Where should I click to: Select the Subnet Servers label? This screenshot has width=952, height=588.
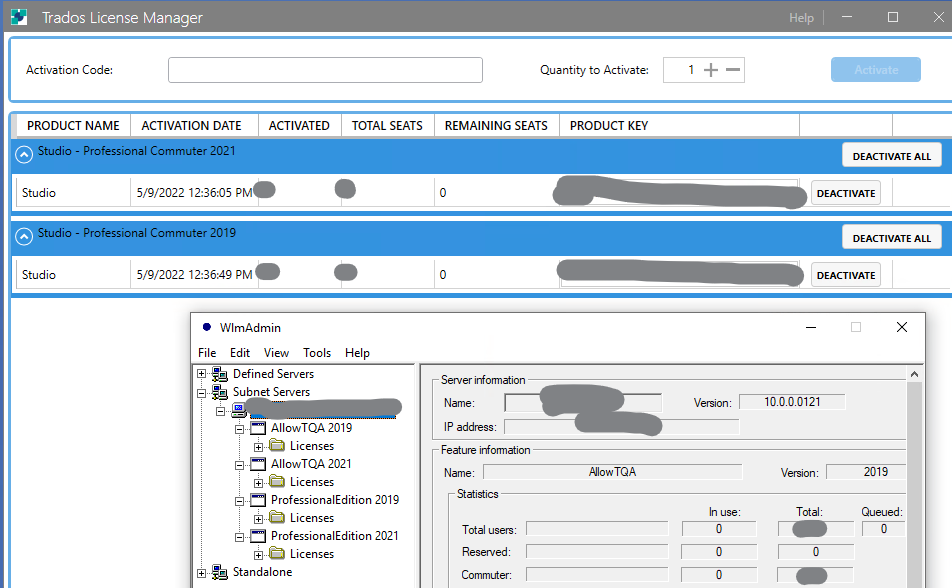271,392
